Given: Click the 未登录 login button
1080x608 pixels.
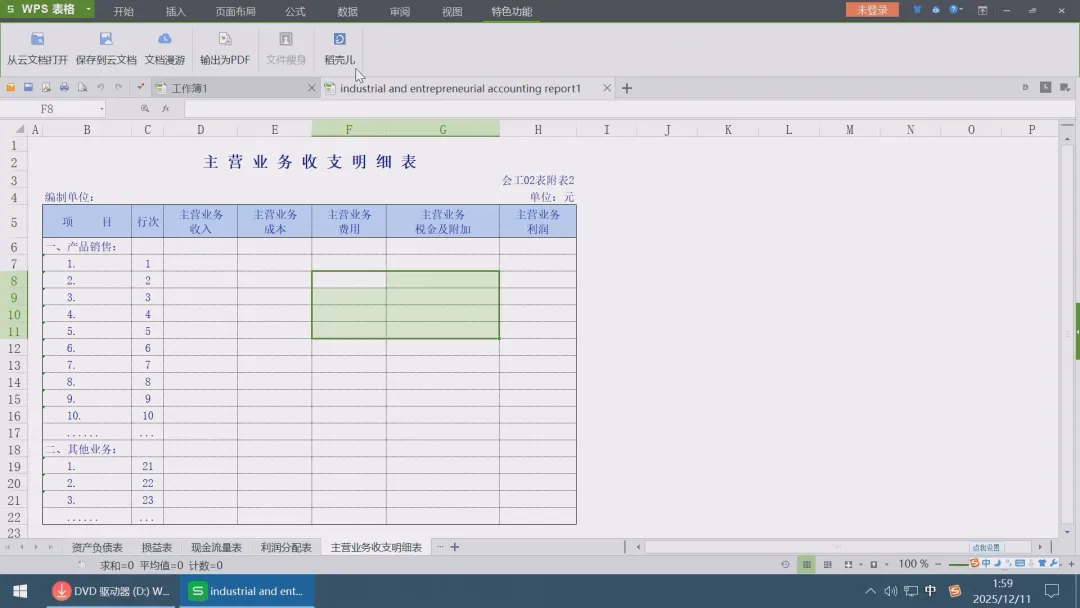Looking at the screenshot, I should [x=872, y=10].
